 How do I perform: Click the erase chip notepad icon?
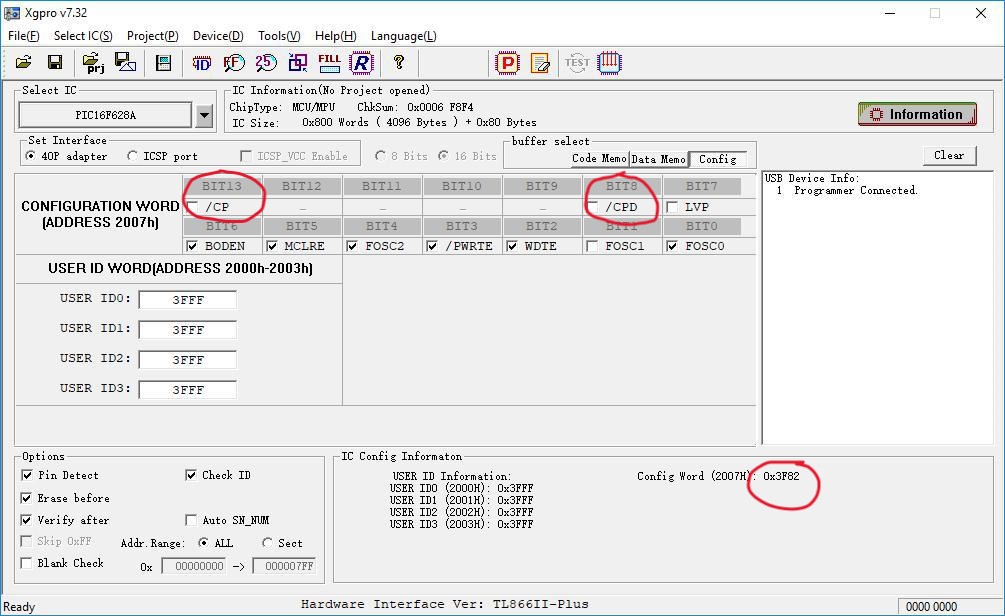(540, 63)
